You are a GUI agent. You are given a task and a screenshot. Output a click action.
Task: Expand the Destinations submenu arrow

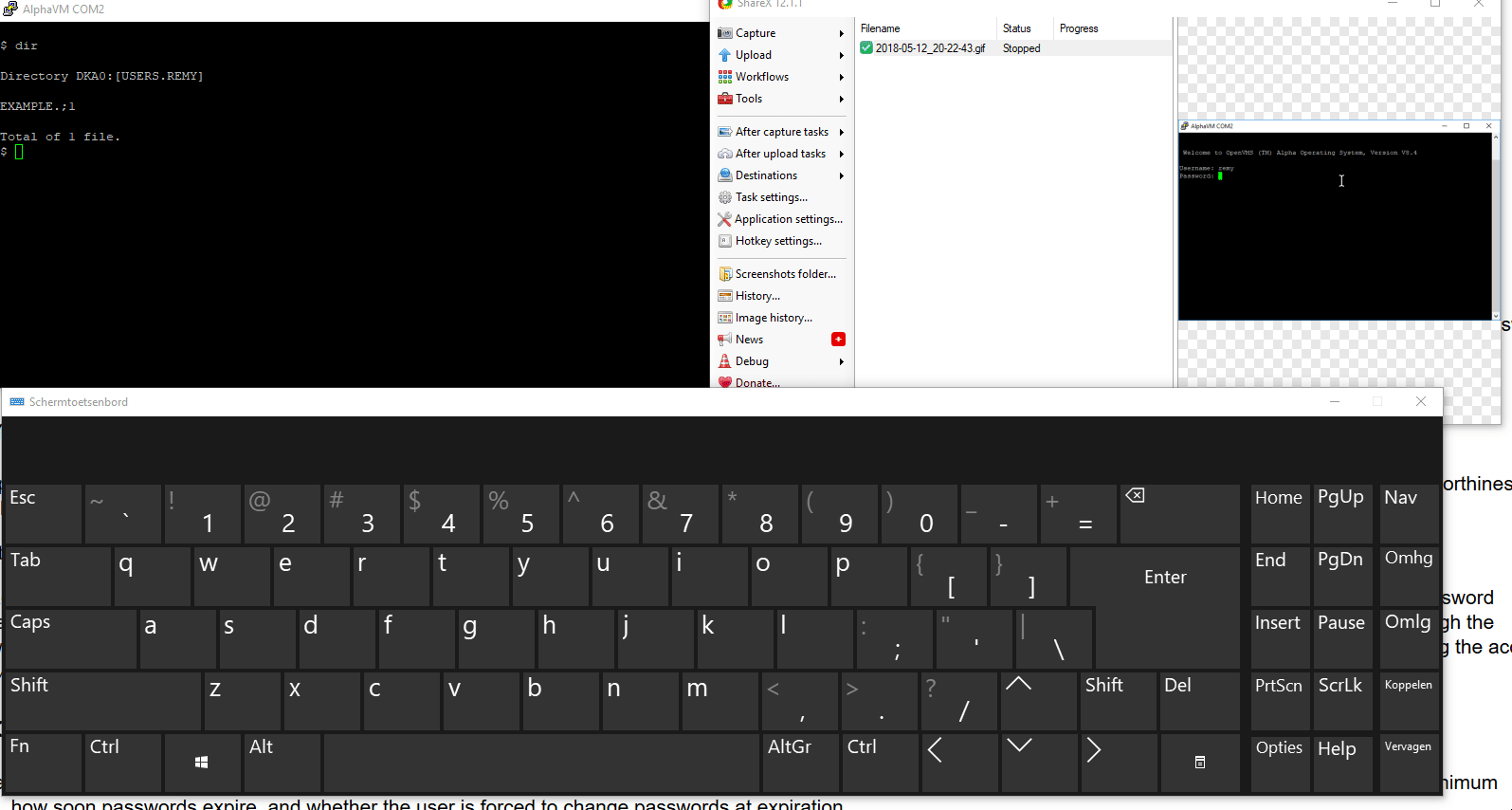pyautogui.click(x=841, y=175)
